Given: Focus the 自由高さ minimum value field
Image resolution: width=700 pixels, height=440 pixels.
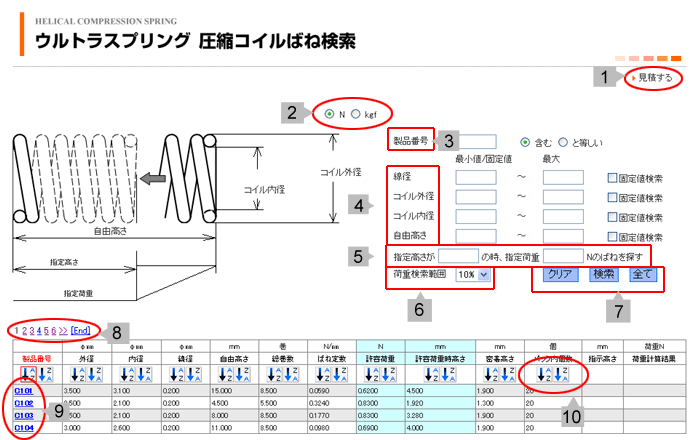Looking at the screenshot, I should point(476,236).
